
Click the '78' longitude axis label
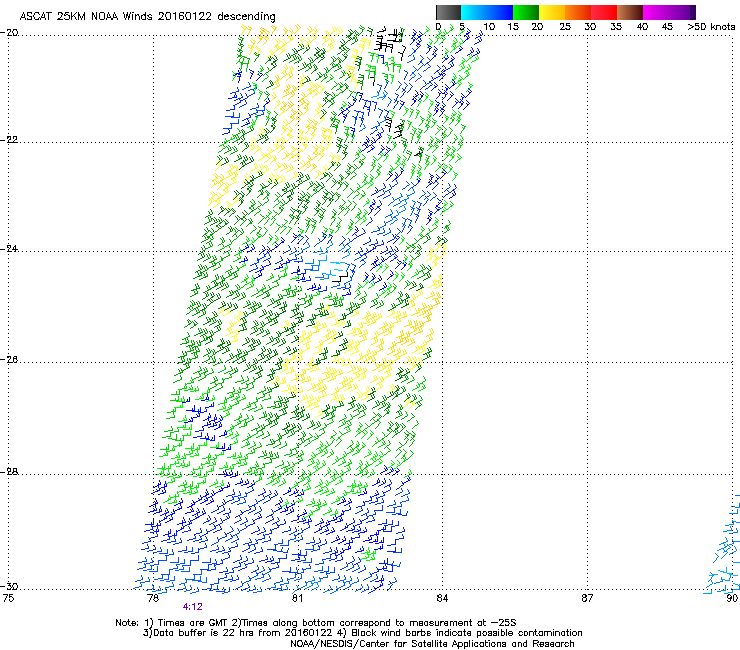(x=153, y=598)
